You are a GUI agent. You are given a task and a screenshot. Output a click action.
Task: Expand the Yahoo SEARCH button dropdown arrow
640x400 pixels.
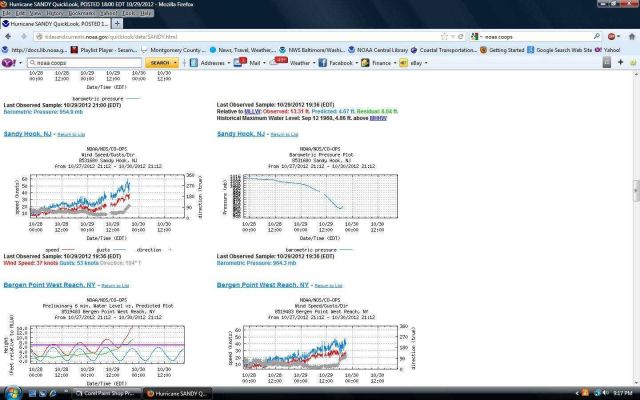[176, 63]
